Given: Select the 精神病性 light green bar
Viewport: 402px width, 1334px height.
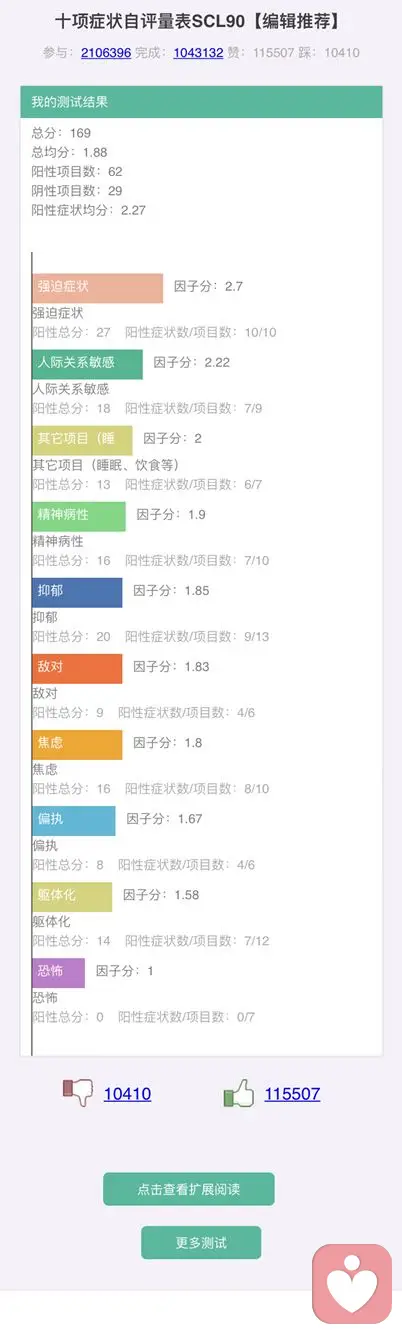Looking at the screenshot, I should [x=79, y=516].
